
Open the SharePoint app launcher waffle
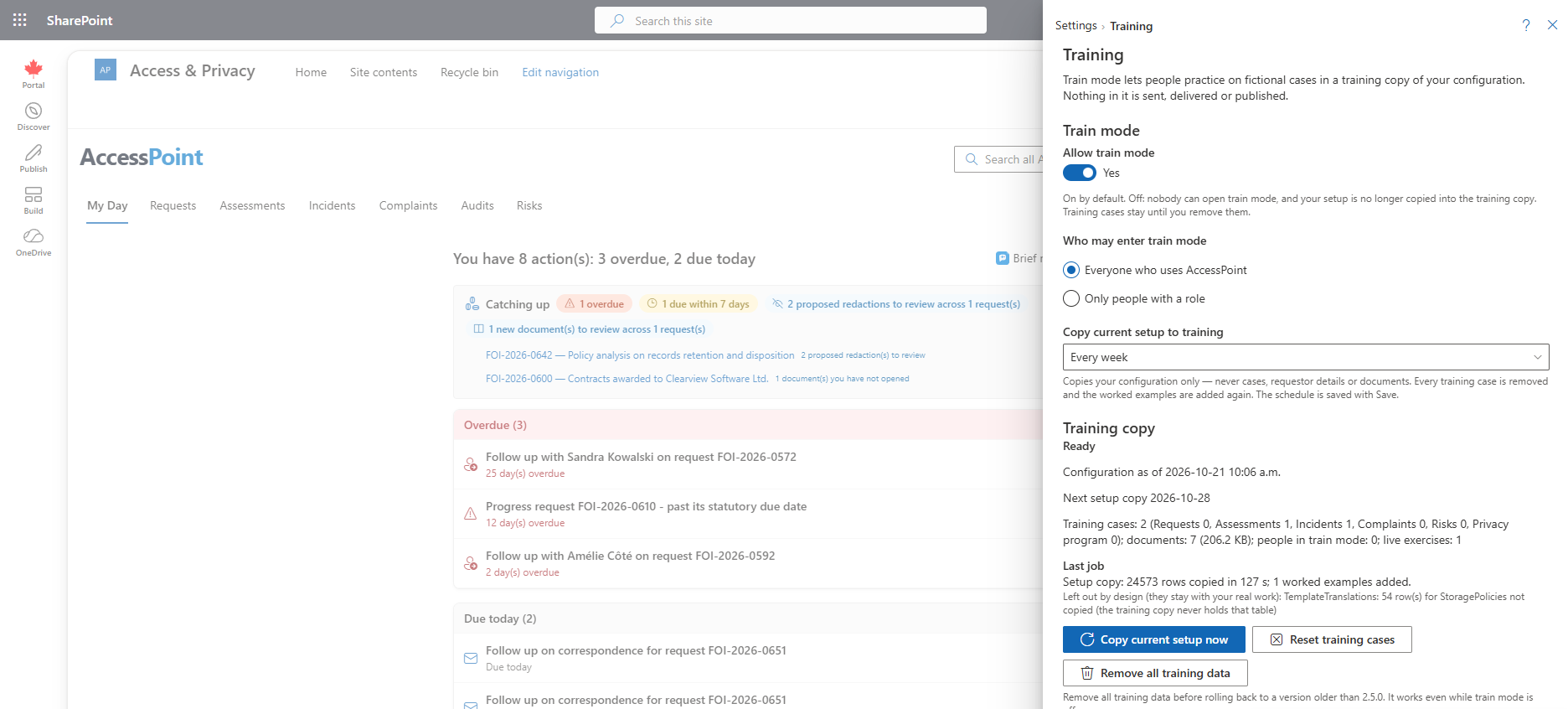pyautogui.click(x=20, y=20)
